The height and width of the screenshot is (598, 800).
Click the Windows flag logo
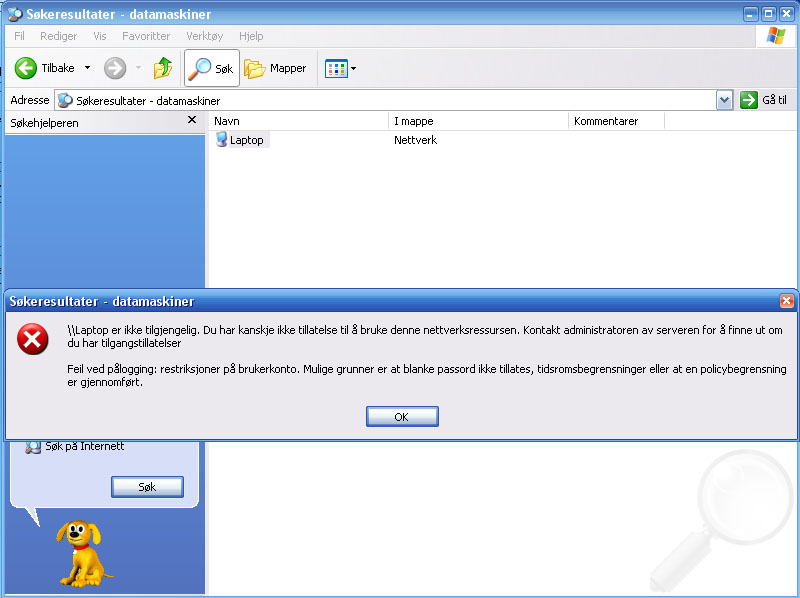click(776, 36)
